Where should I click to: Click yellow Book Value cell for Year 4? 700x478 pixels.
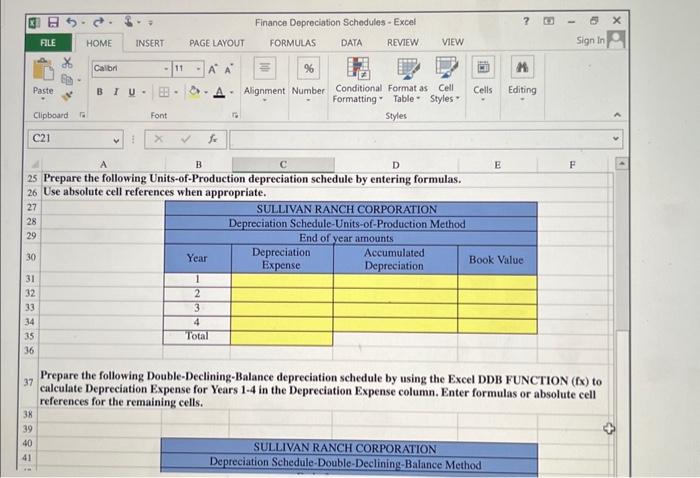coord(497,325)
